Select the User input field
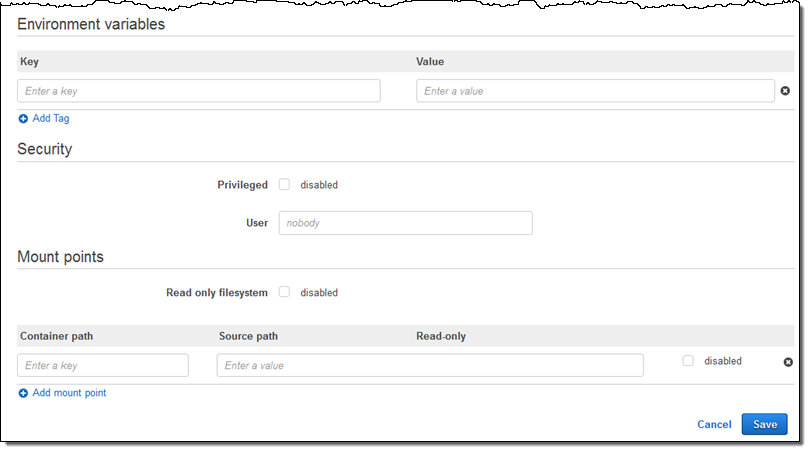 [405, 223]
